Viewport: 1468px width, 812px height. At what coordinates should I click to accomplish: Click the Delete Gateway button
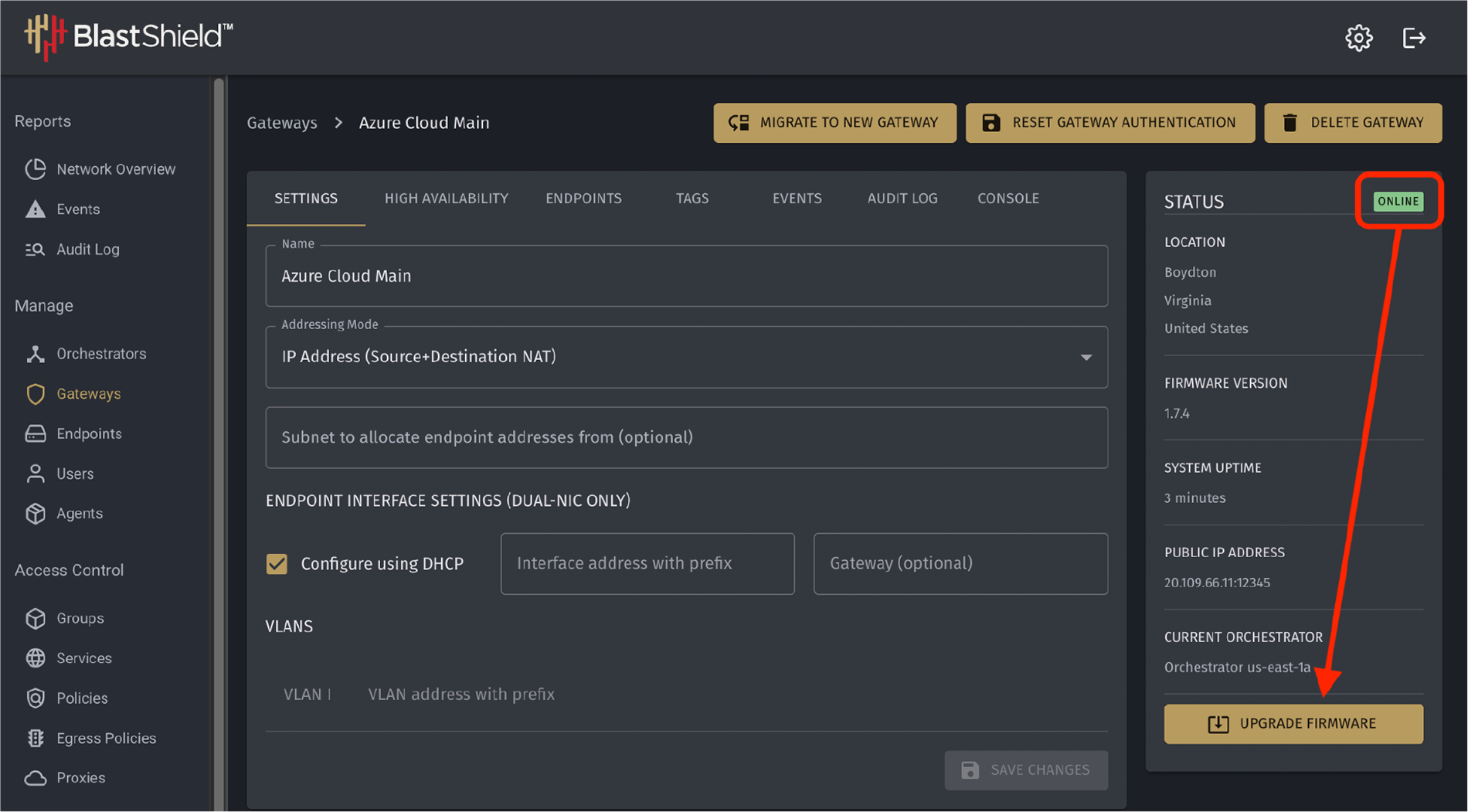(1353, 123)
